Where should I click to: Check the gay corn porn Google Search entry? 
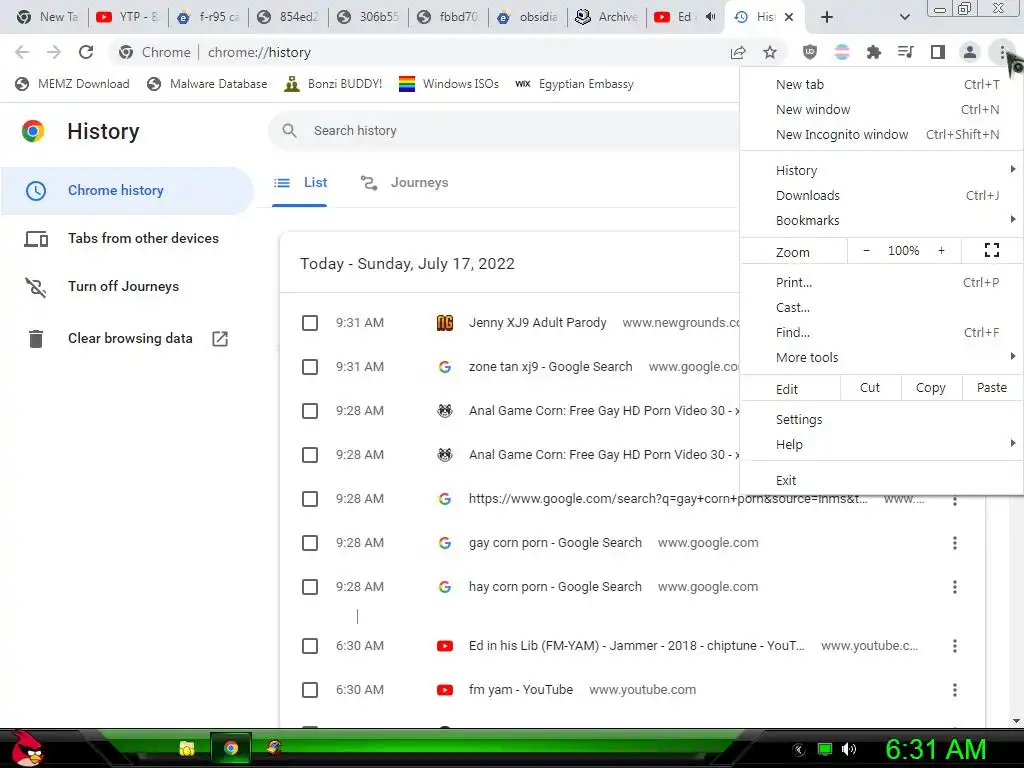310,543
